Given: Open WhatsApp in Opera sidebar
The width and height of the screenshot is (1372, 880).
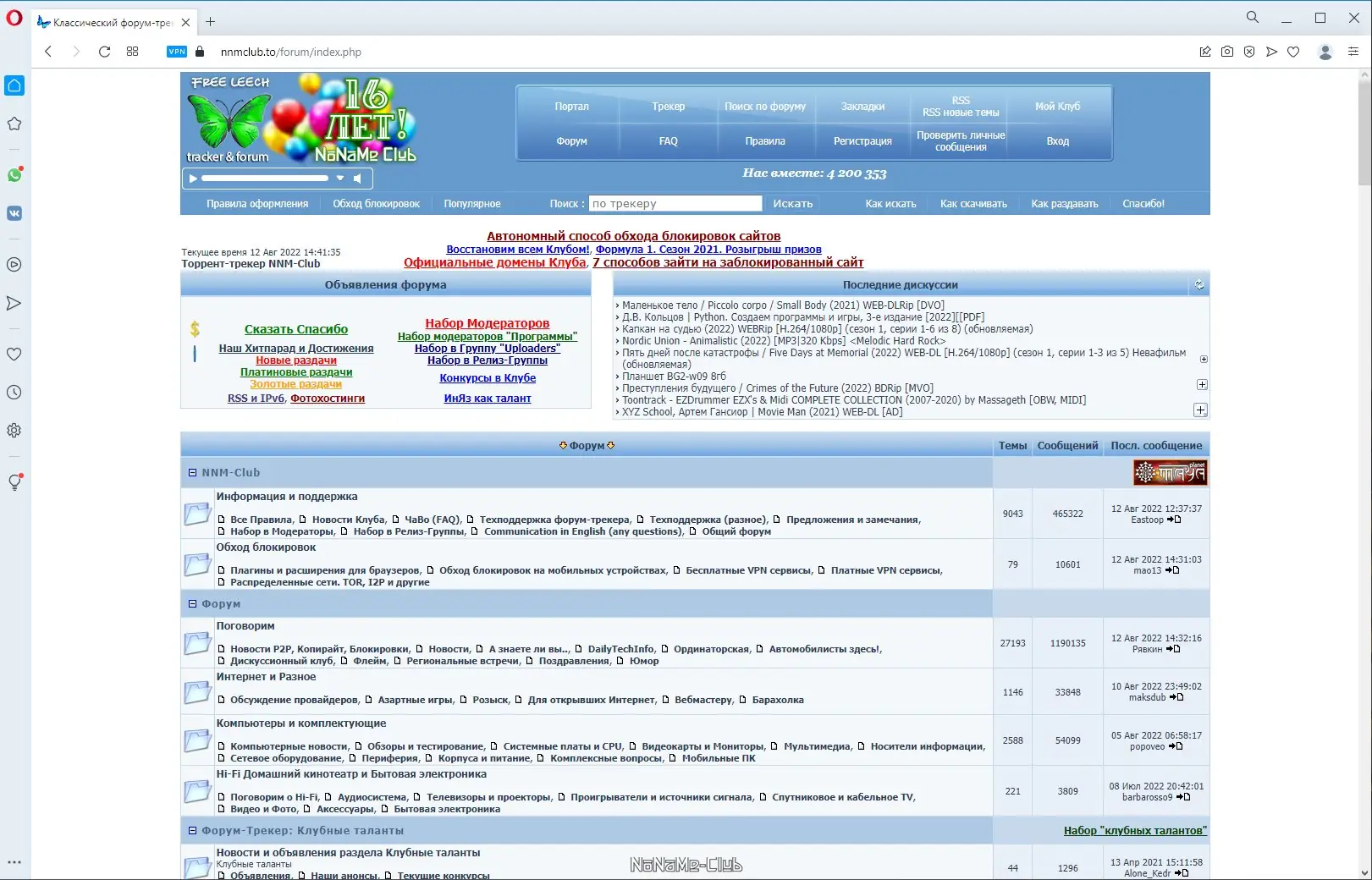Looking at the screenshot, I should tap(14, 175).
